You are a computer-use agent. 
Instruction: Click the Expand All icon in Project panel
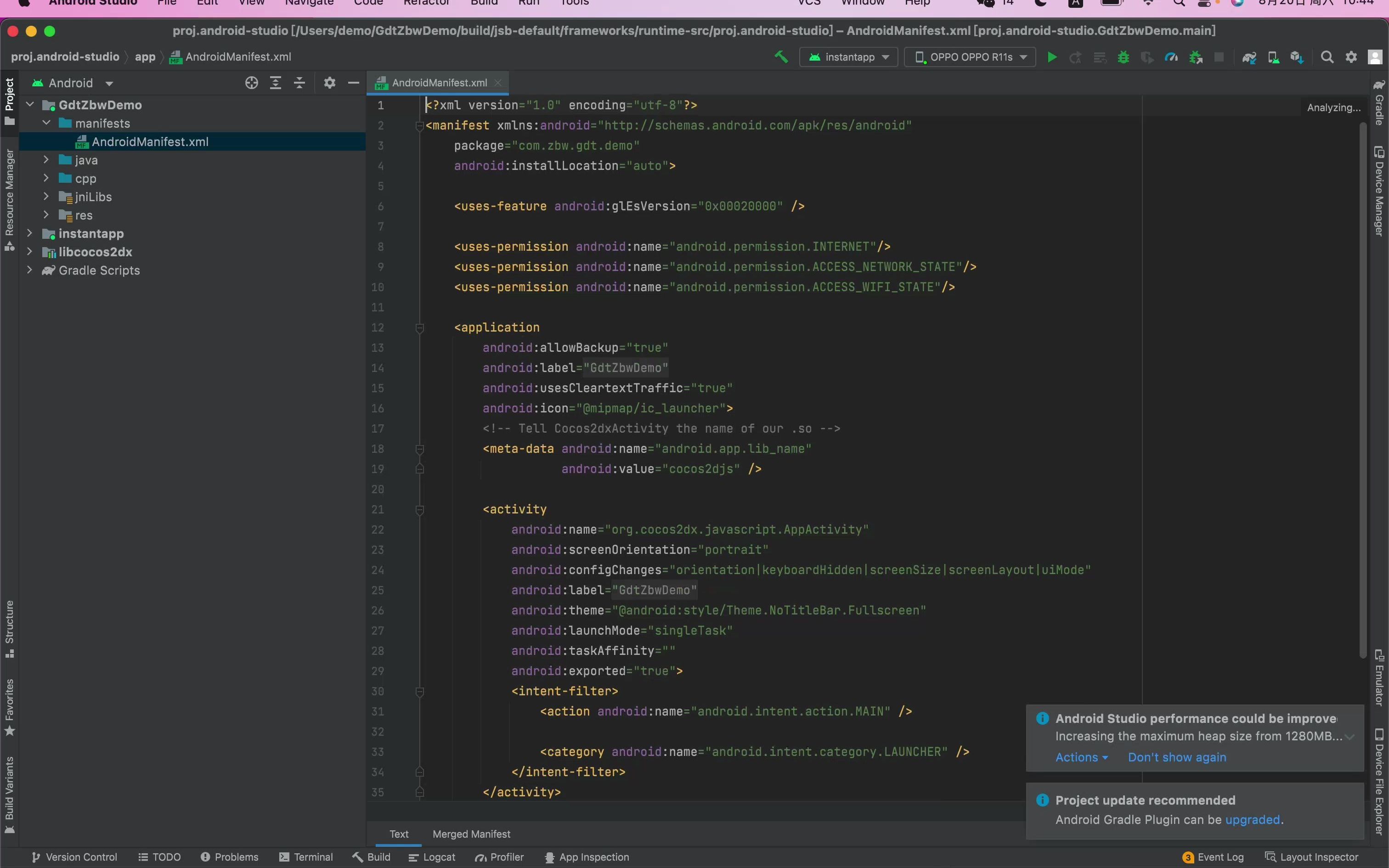click(276, 83)
